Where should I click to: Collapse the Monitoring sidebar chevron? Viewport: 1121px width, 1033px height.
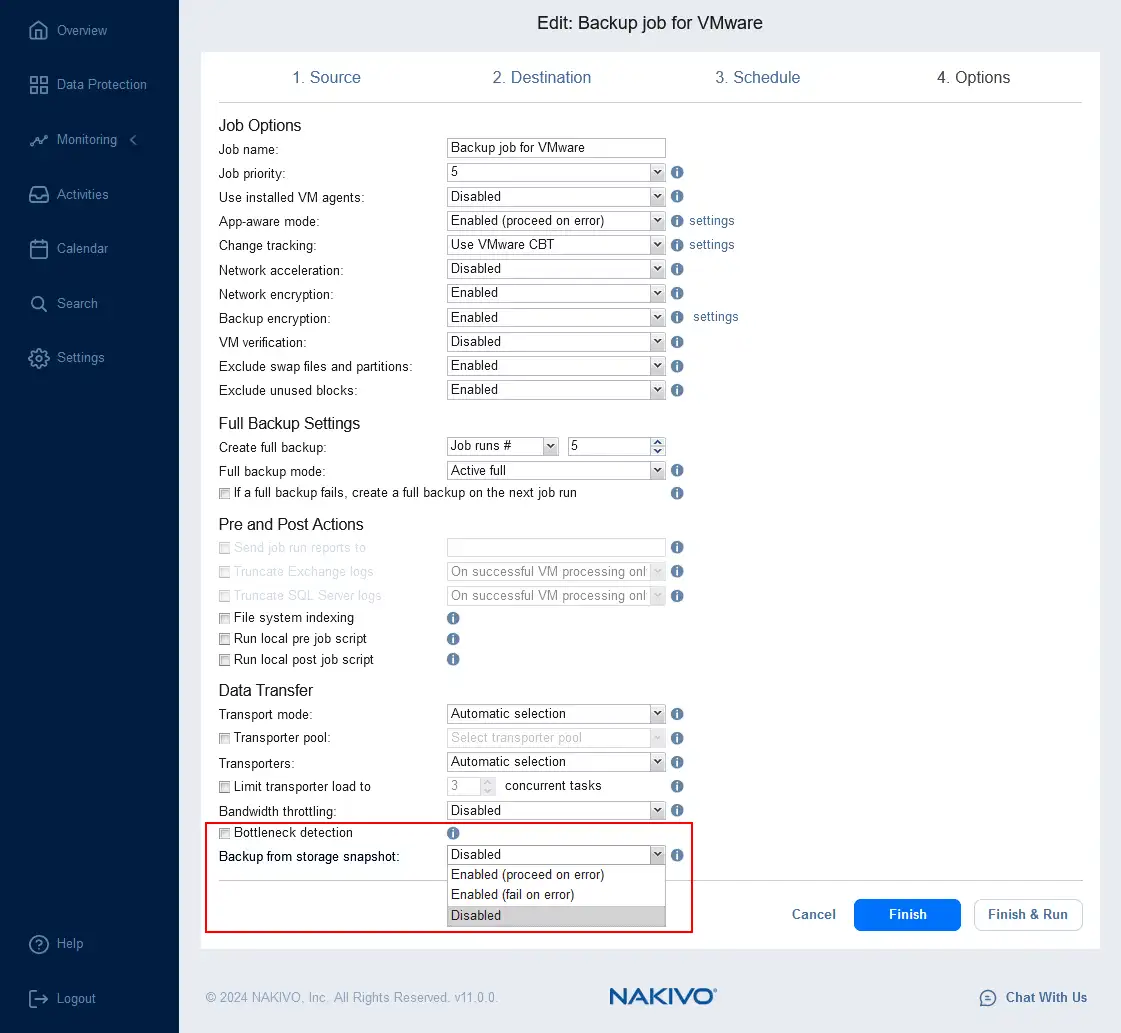click(x=133, y=140)
